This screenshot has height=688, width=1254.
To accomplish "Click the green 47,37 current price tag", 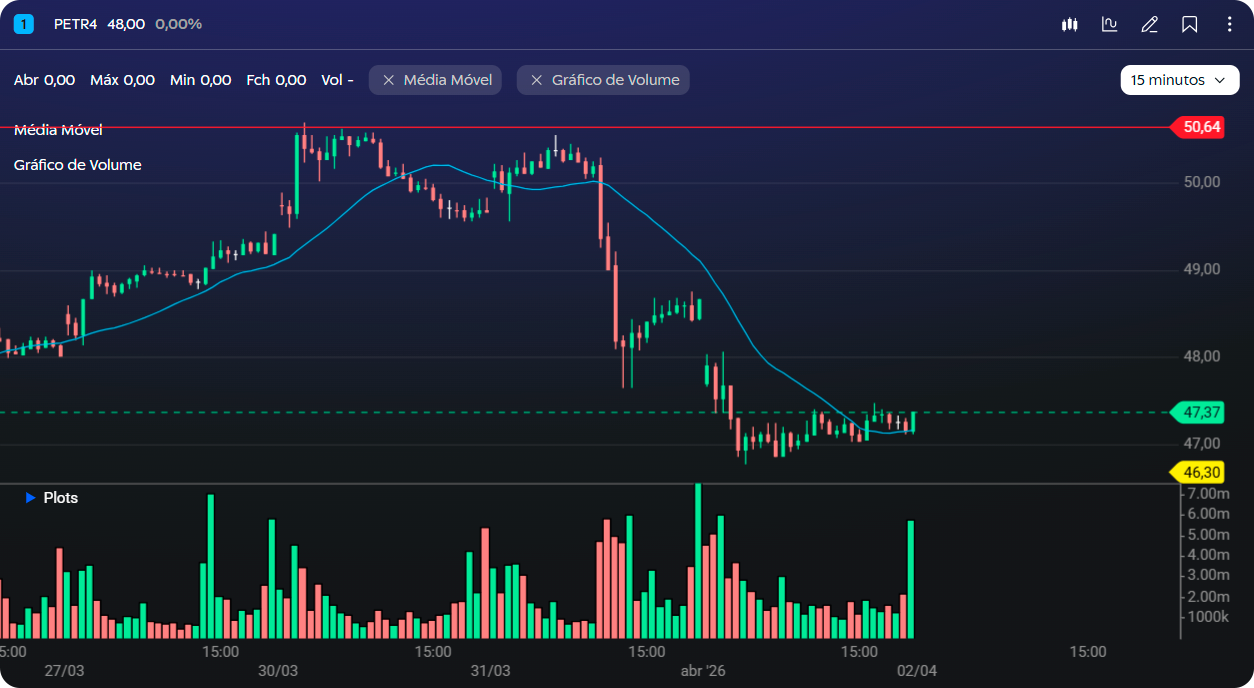I will [1200, 412].
